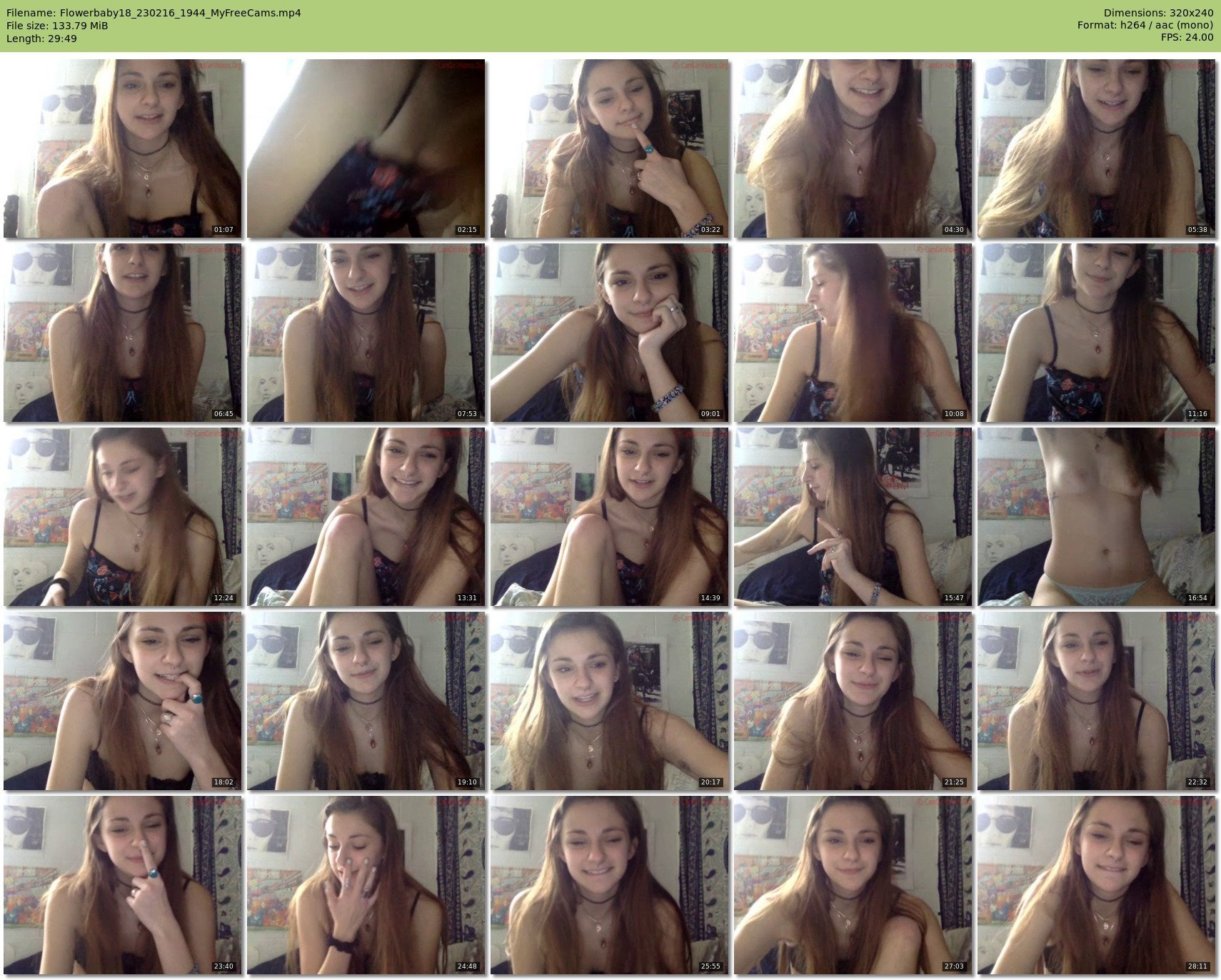This screenshot has height=980, width=1221.
Task: Open the frame at timestamp 02:15
Action: coord(366,148)
